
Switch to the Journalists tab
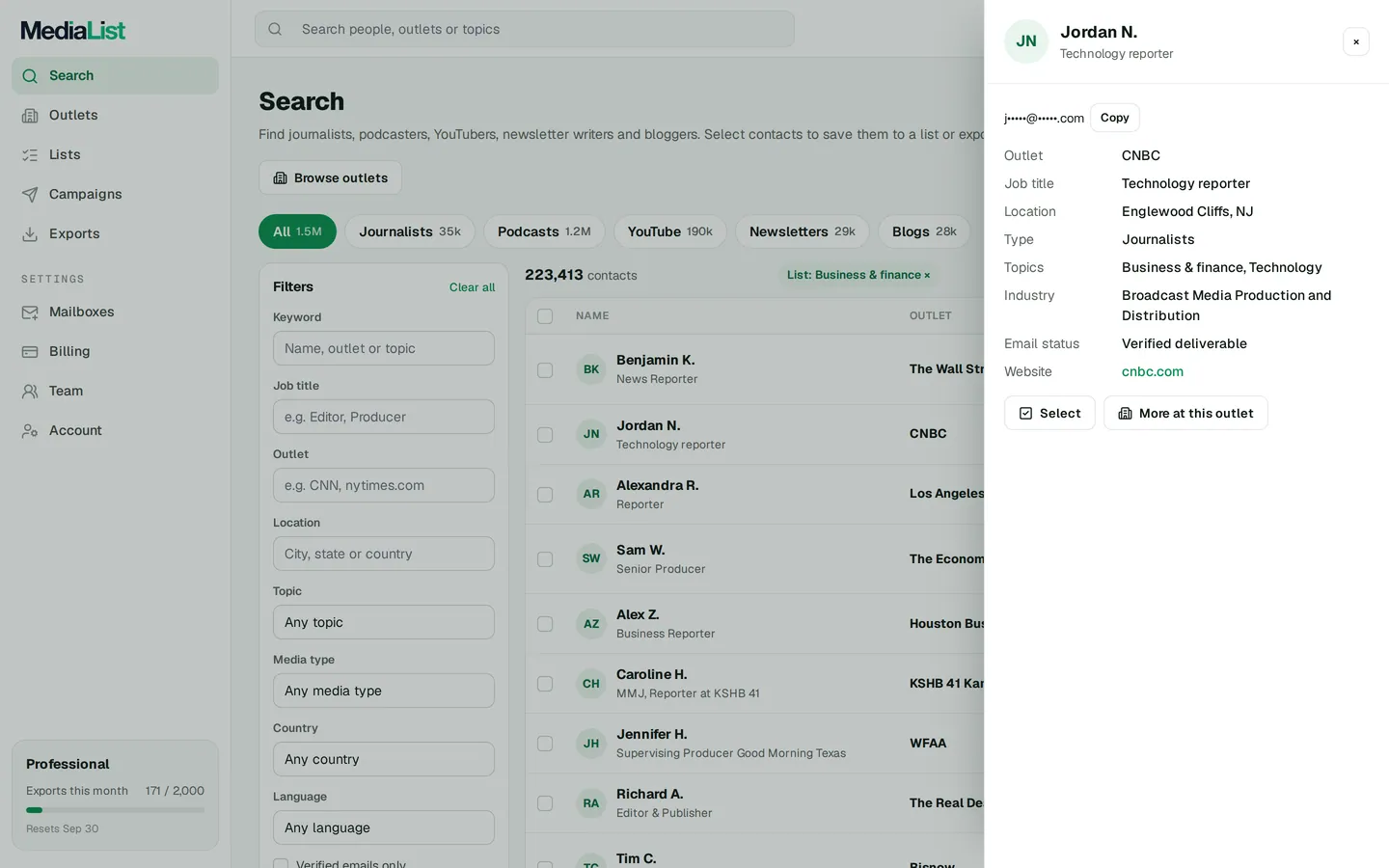tap(410, 231)
